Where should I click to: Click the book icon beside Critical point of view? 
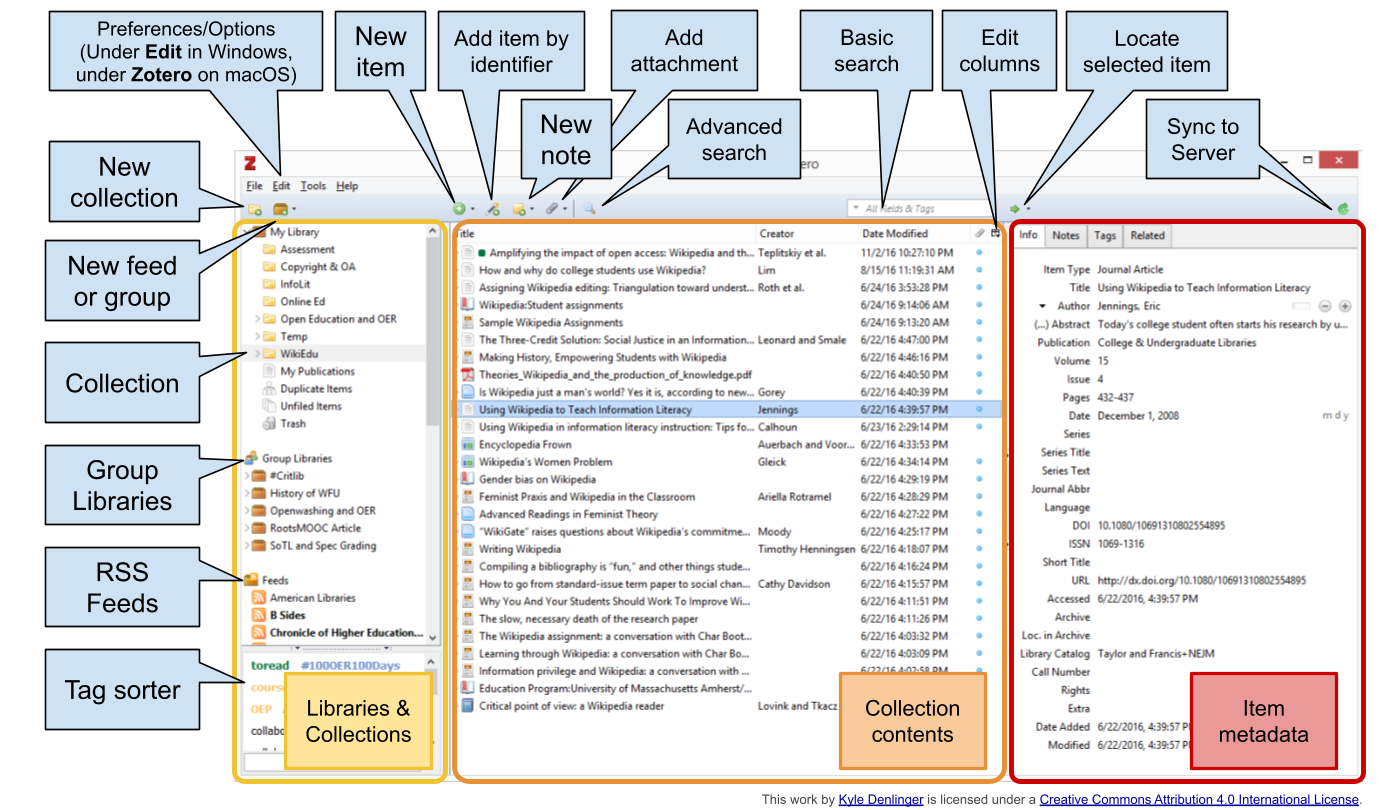[x=467, y=706]
